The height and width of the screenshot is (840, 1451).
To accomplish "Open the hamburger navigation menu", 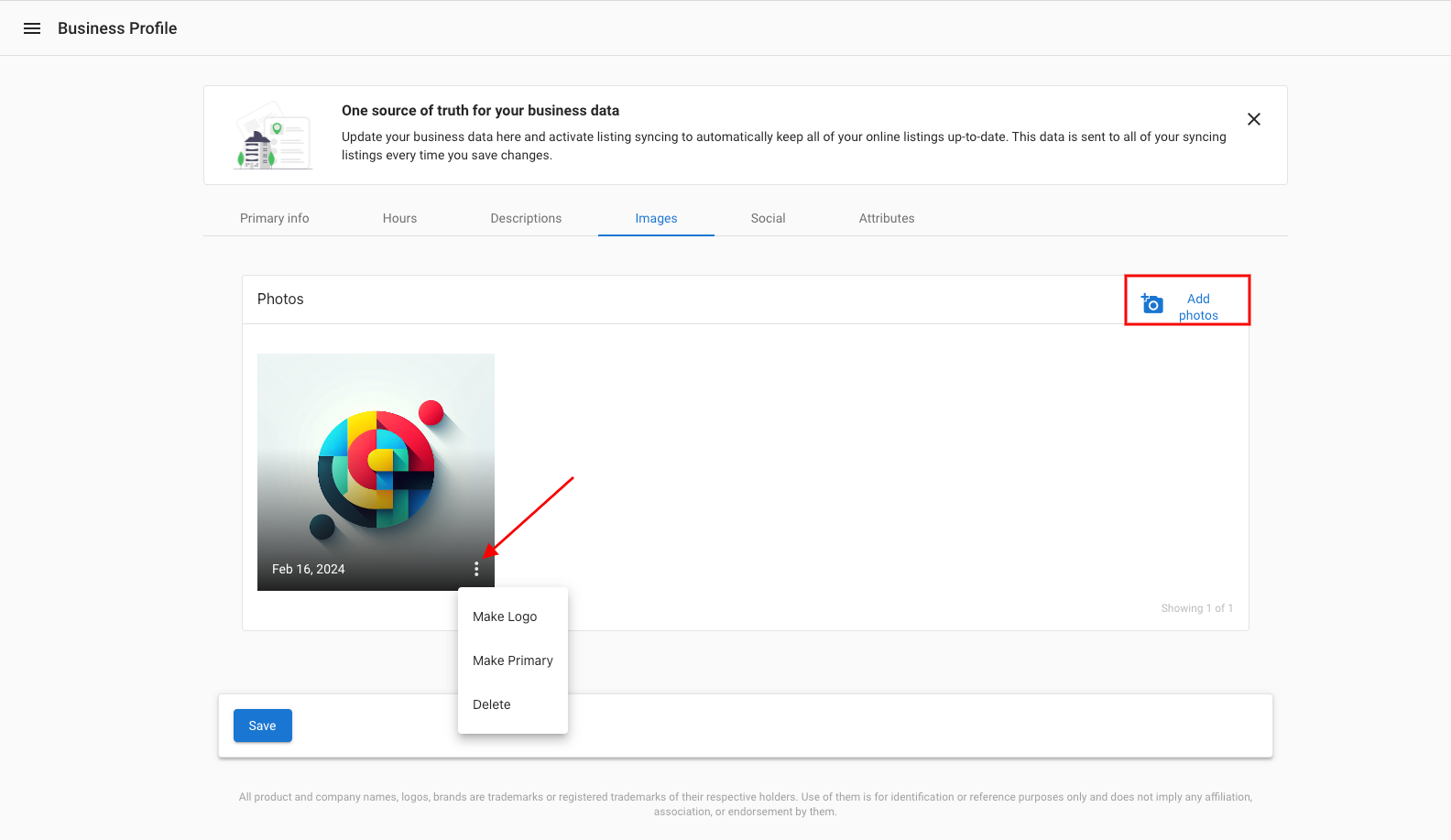I will point(32,28).
